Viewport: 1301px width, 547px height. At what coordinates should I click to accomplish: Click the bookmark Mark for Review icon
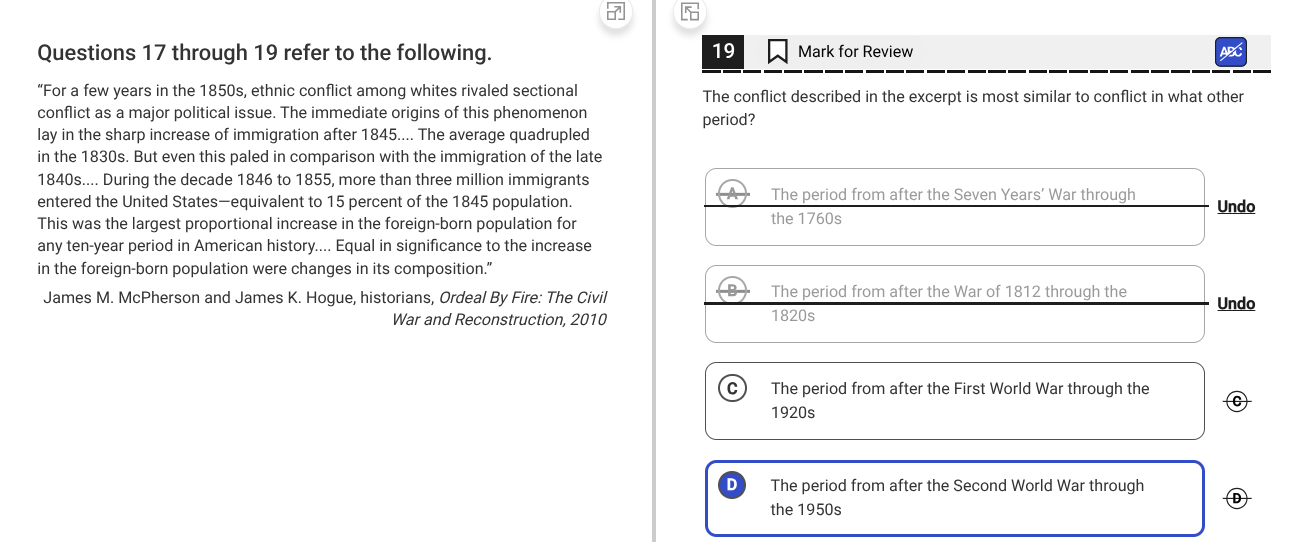(777, 51)
